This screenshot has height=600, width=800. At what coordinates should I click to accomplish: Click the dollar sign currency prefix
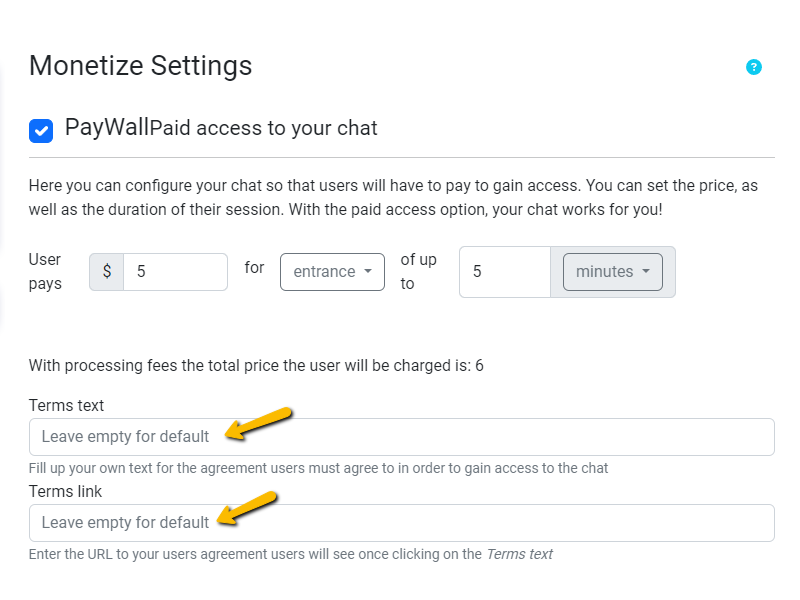point(107,272)
